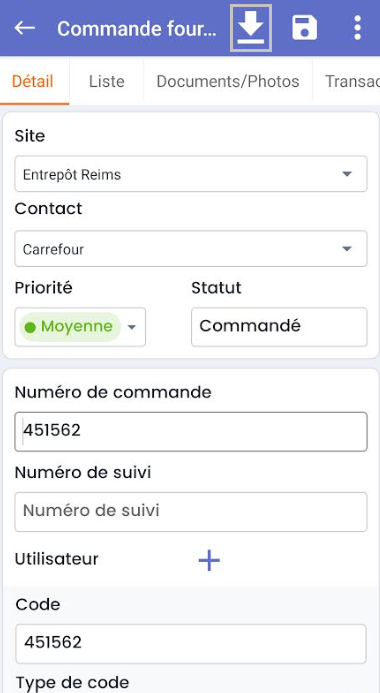
Task: Click the empty Numéro de suivi field
Action: coord(191,512)
